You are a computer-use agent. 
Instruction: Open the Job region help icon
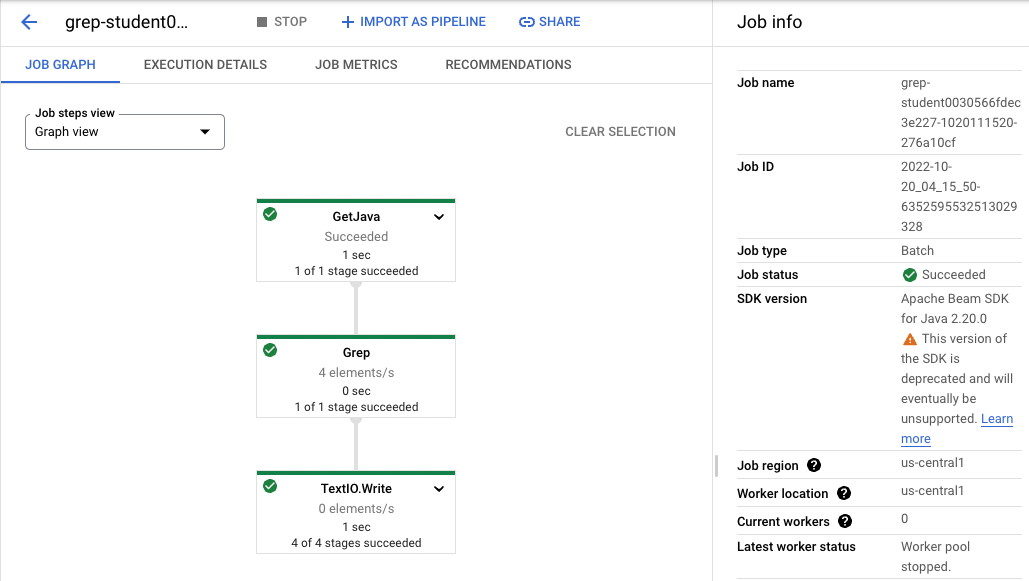coord(814,465)
